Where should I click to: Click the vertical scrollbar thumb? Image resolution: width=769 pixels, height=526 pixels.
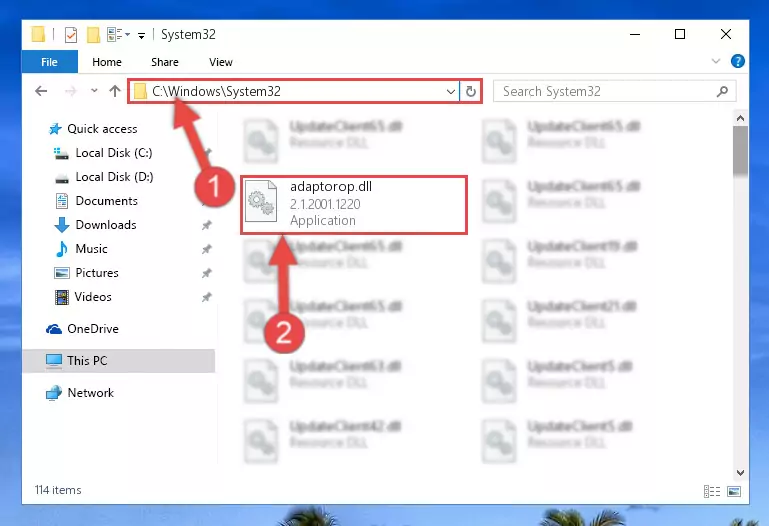(x=741, y=150)
